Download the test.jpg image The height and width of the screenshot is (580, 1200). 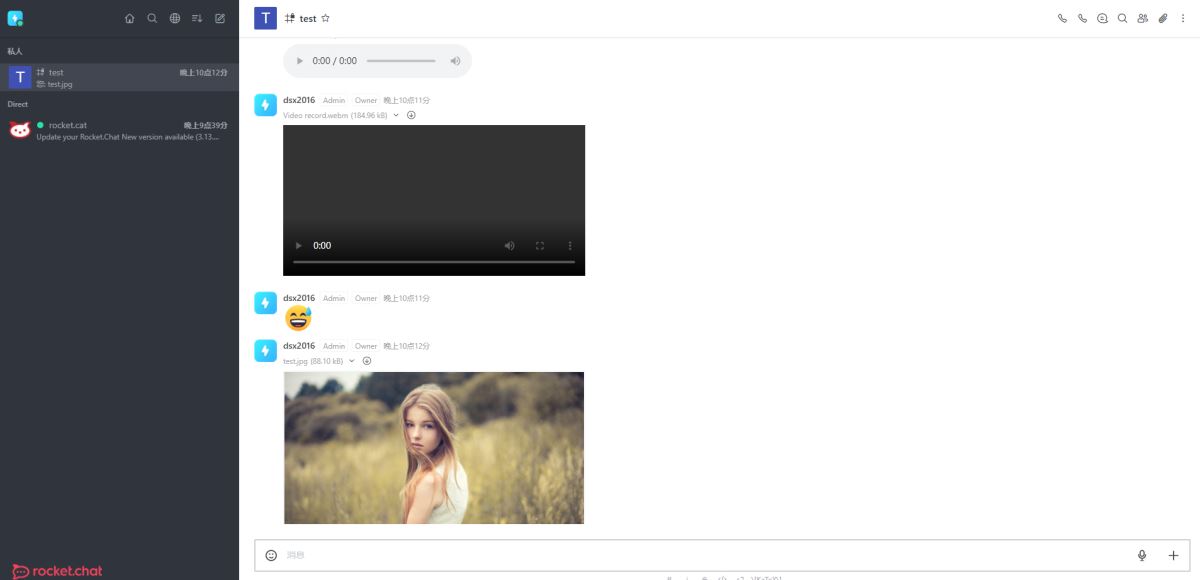tap(367, 361)
